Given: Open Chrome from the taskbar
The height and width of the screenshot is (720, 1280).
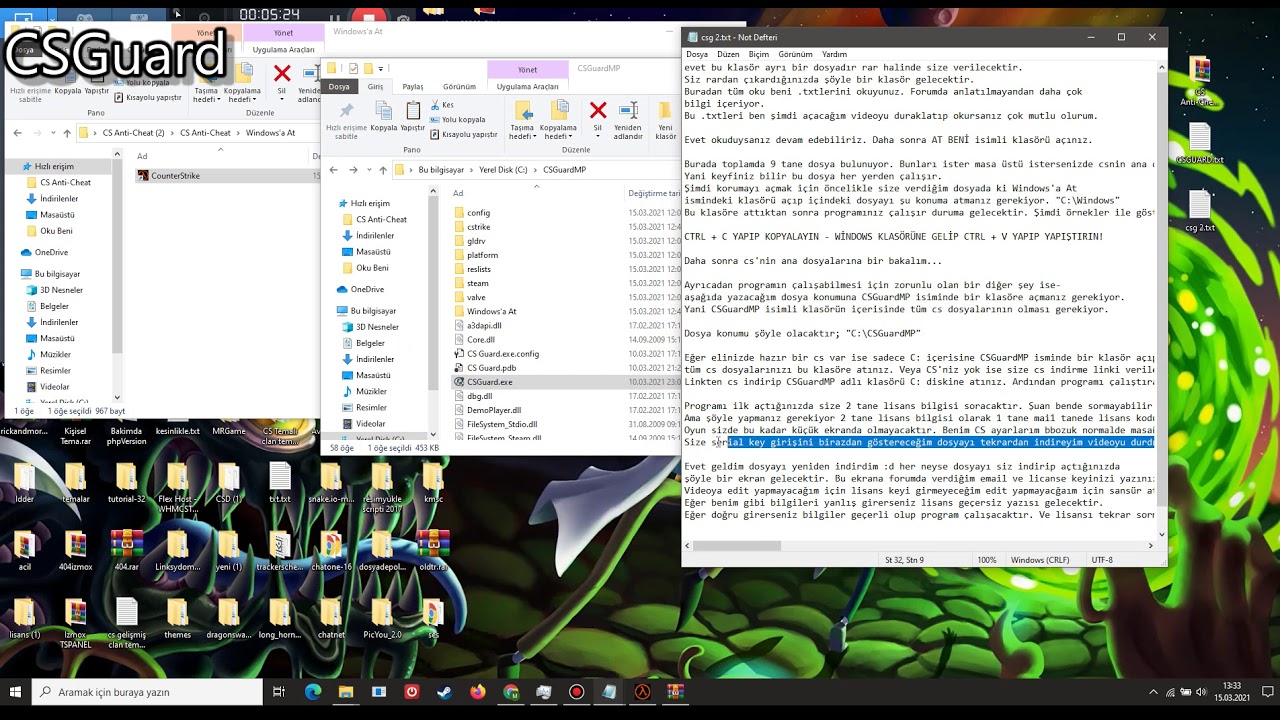Looking at the screenshot, I should click(511, 692).
